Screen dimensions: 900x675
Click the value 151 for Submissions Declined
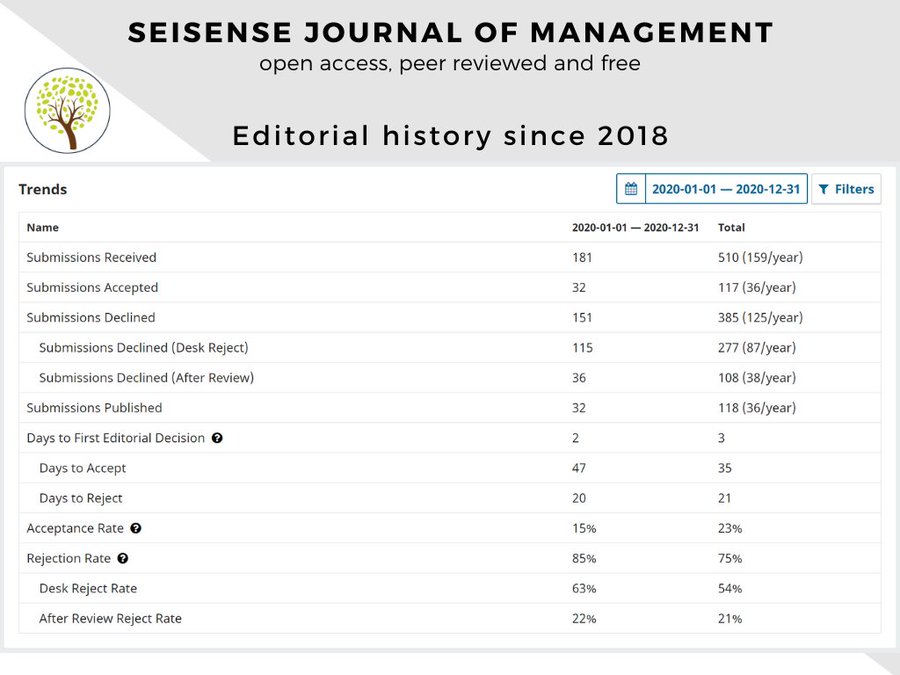coord(582,317)
